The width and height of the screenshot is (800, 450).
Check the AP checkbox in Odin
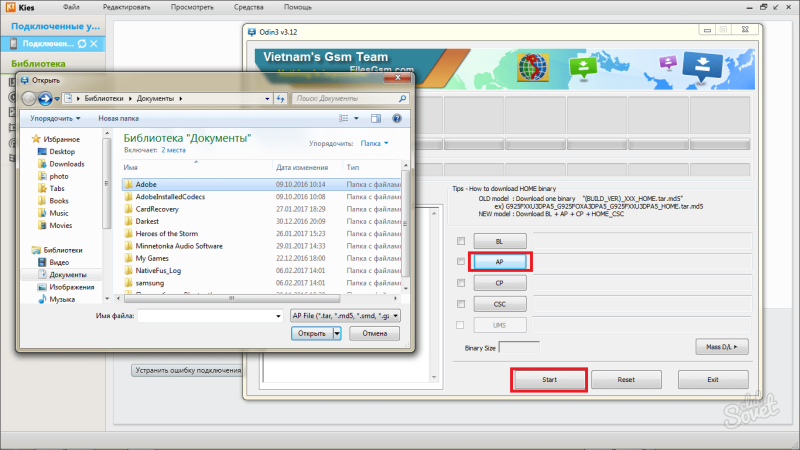point(461,261)
